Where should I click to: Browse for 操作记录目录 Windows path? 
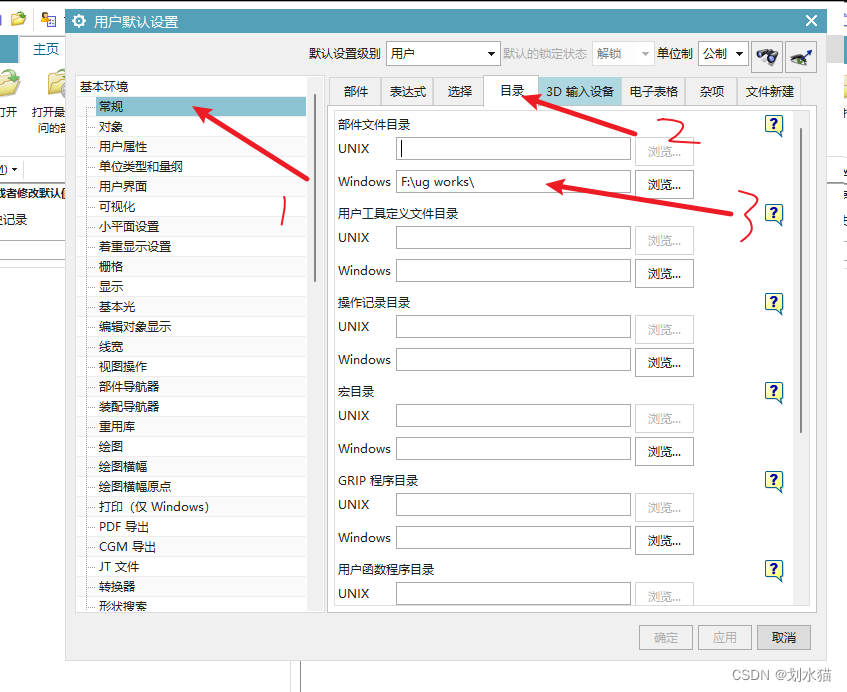tap(664, 362)
